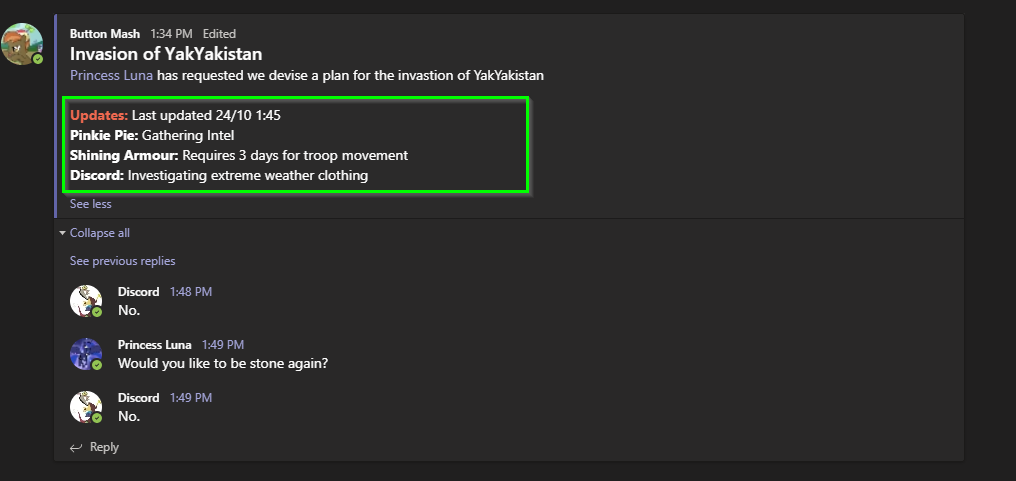The width and height of the screenshot is (1016, 481).
Task: Click the Collapse all triangle arrow
Action: [x=62, y=233]
